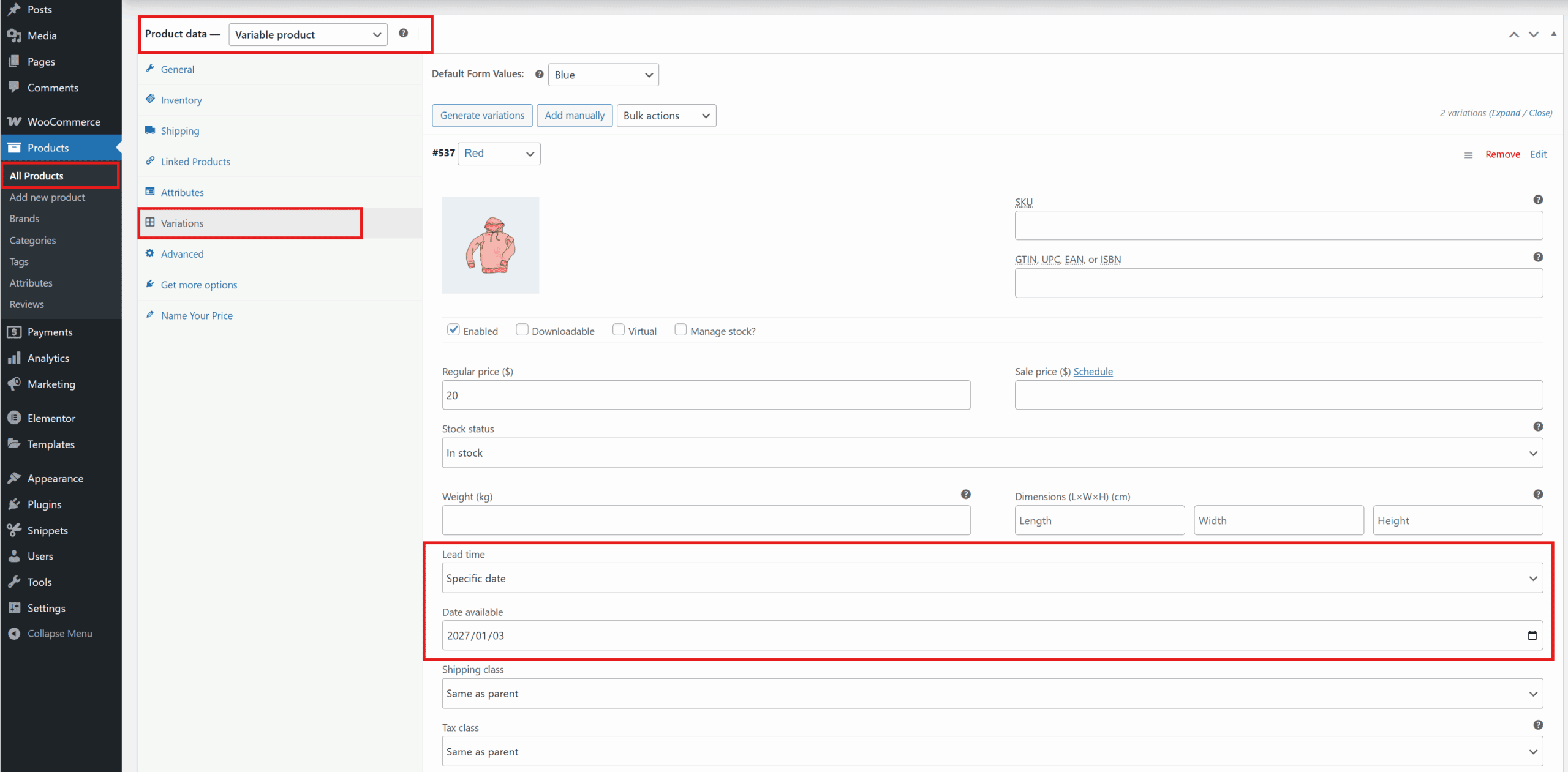1568x772 pixels.
Task: Open the General product data tab
Action: pyautogui.click(x=280, y=69)
